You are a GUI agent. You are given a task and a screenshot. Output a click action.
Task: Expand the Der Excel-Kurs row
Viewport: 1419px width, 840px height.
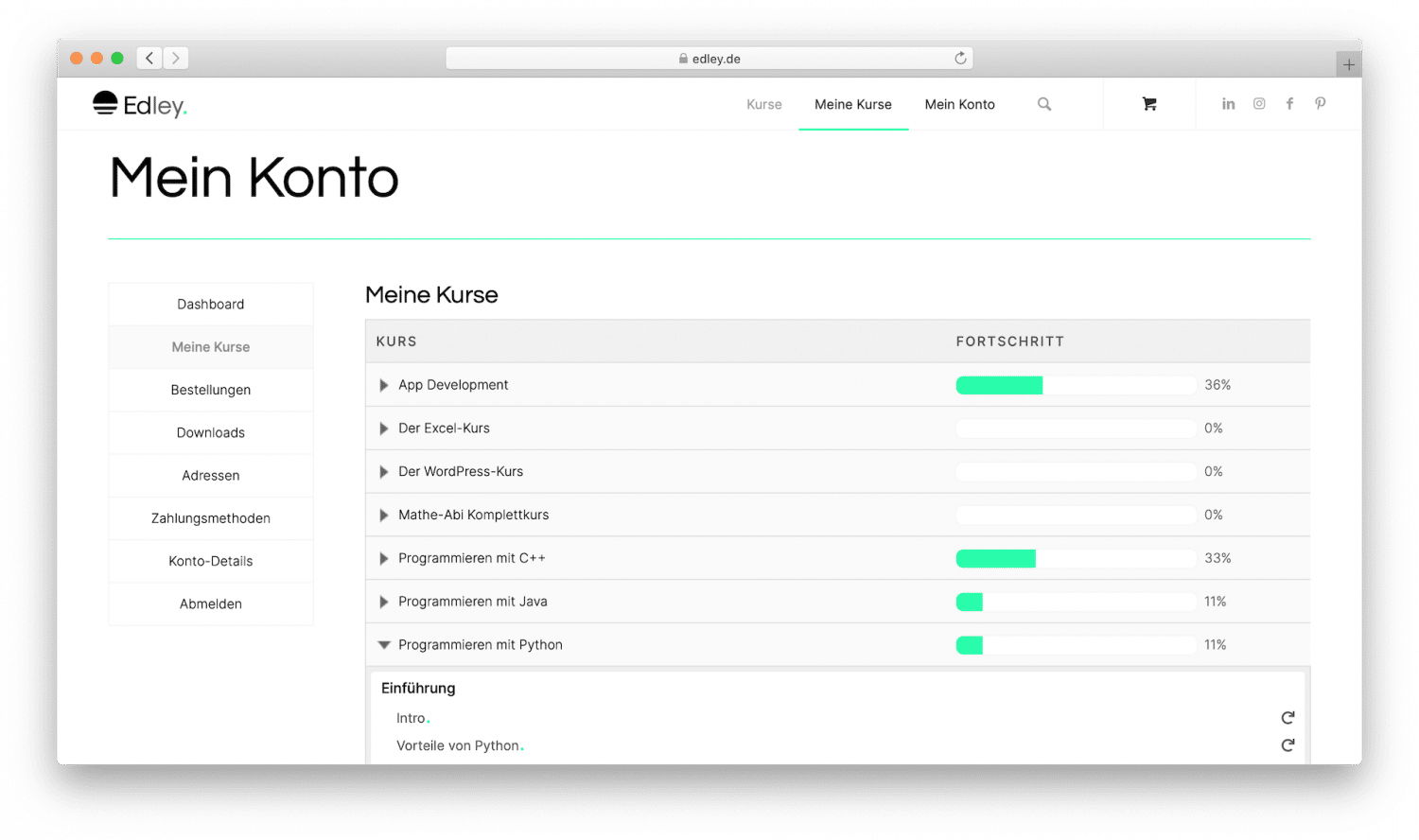click(384, 429)
